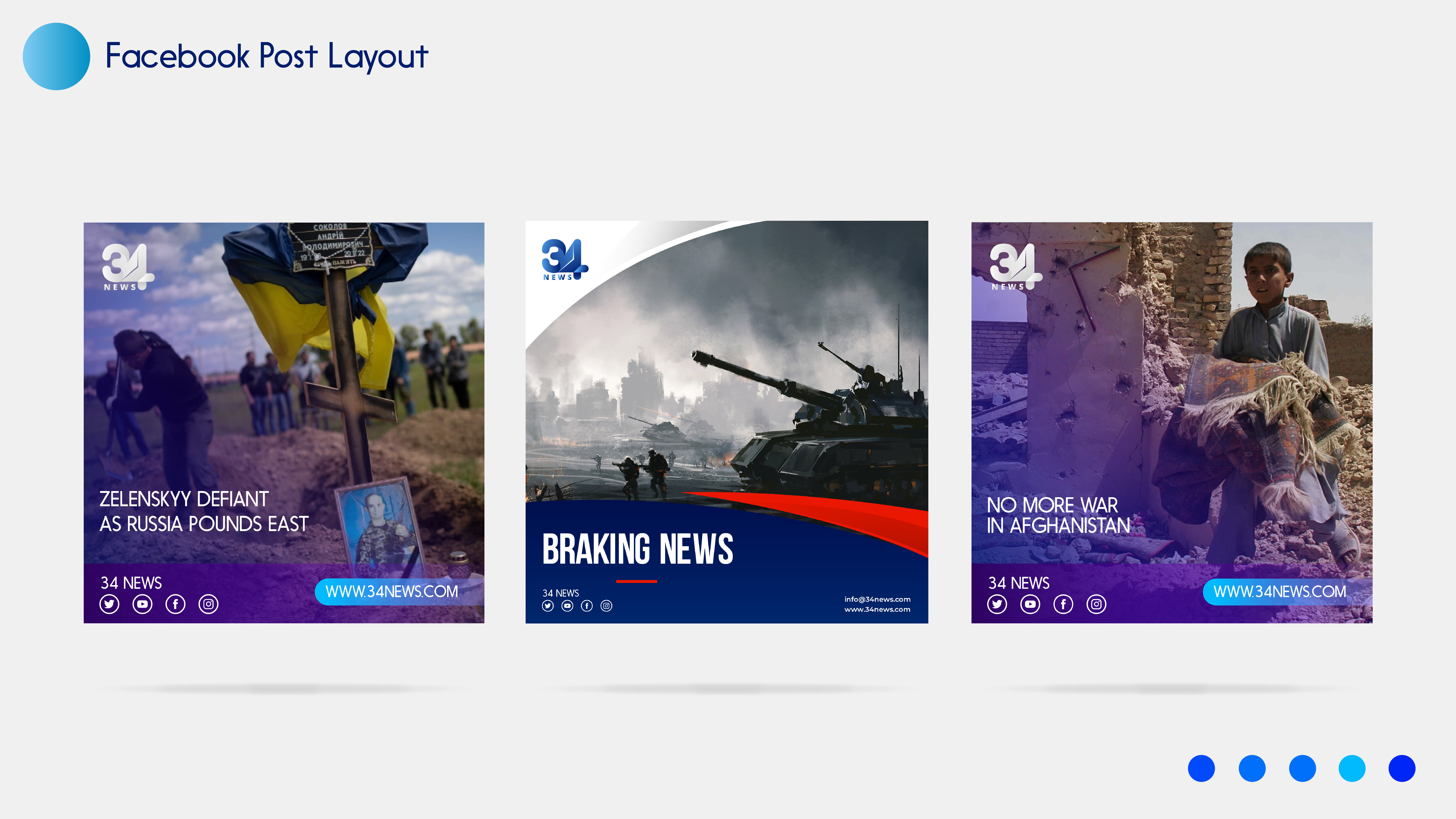Pick the second blue palette dot
Image resolution: width=1456 pixels, height=819 pixels.
click(x=1252, y=769)
